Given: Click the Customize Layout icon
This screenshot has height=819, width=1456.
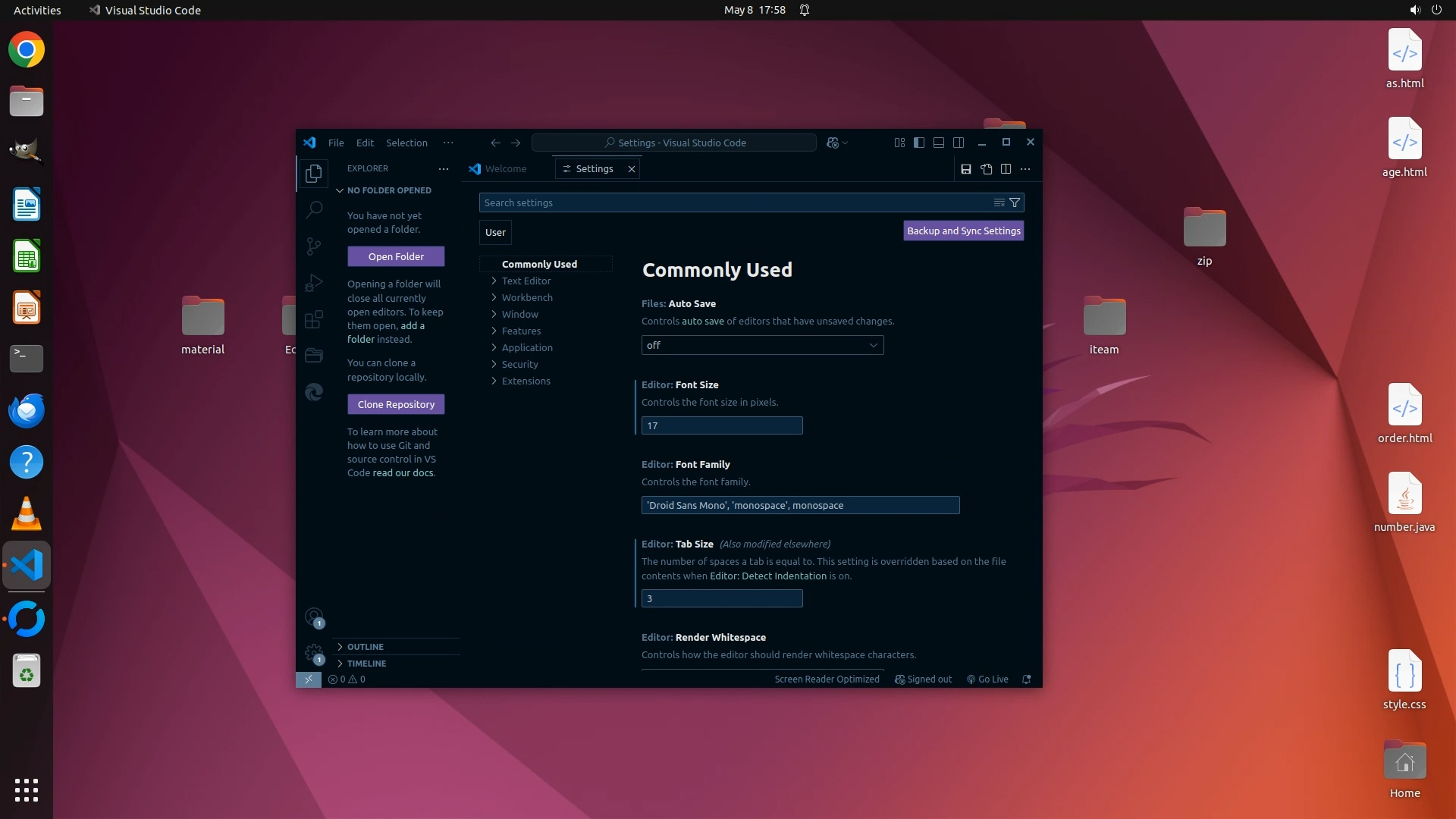Looking at the screenshot, I should point(899,143).
